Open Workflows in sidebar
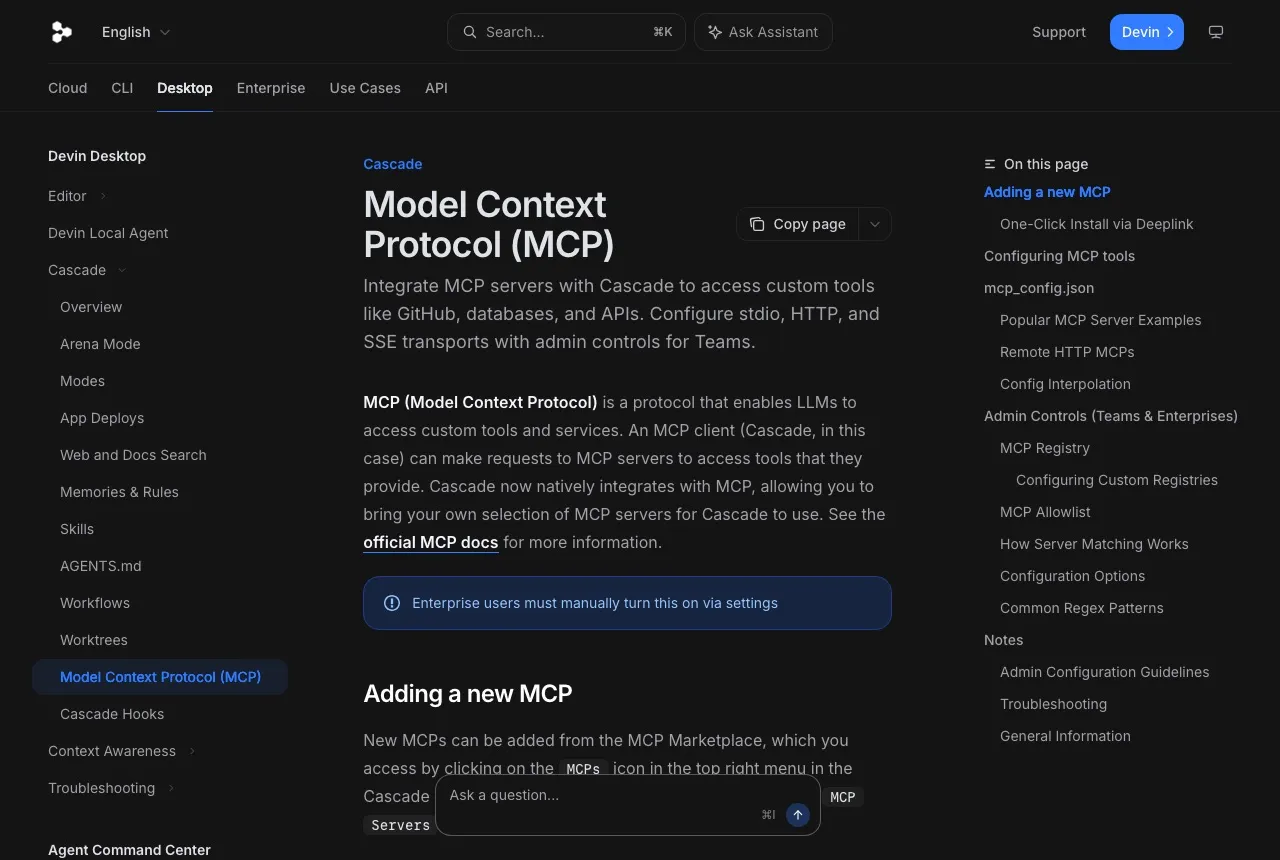The image size is (1280, 860). [95, 603]
